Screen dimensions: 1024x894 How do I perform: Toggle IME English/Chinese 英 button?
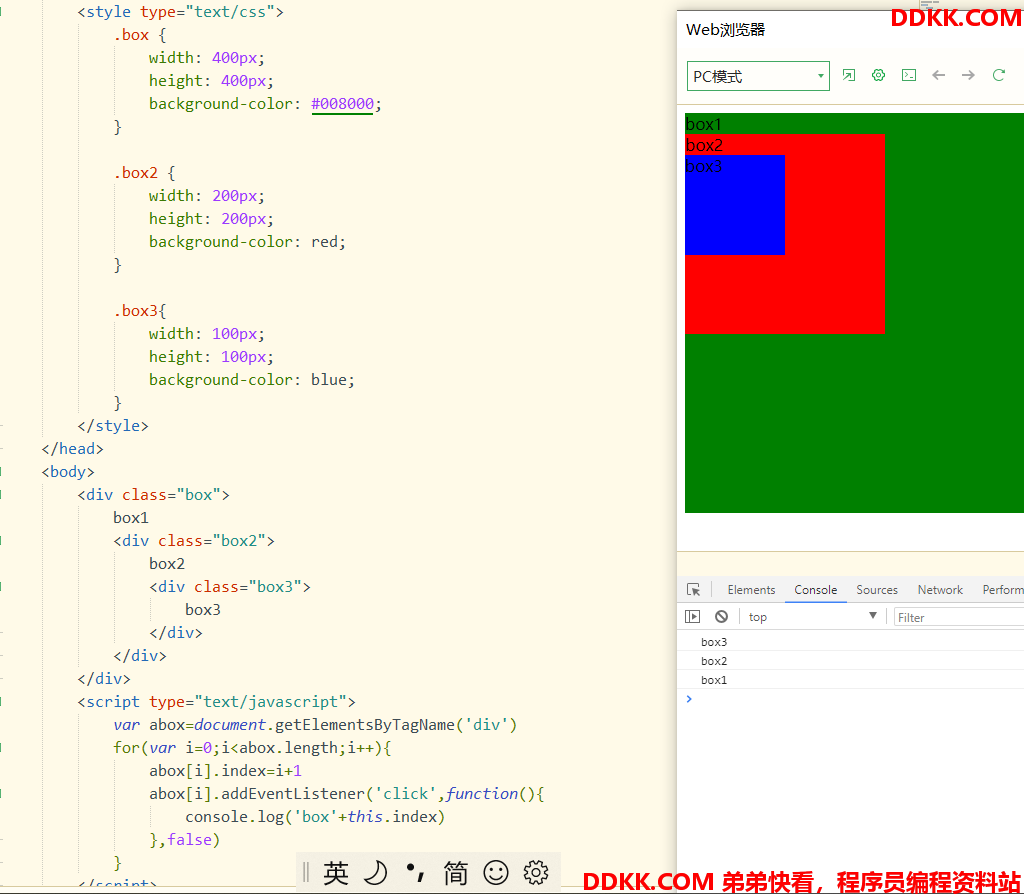click(x=336, y=872)
